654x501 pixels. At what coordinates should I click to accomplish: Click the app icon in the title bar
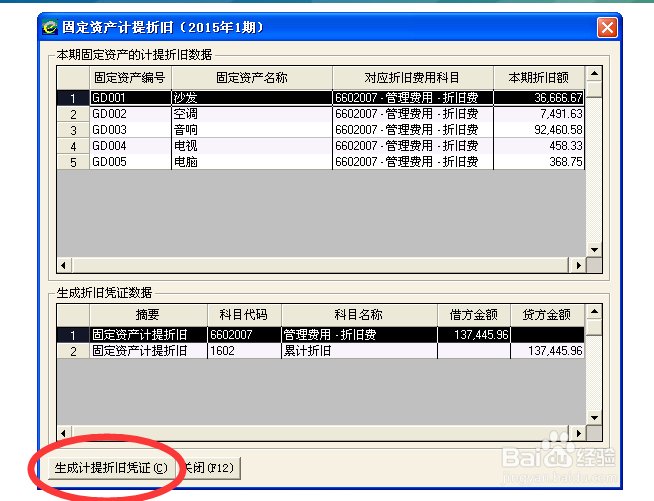50,28
